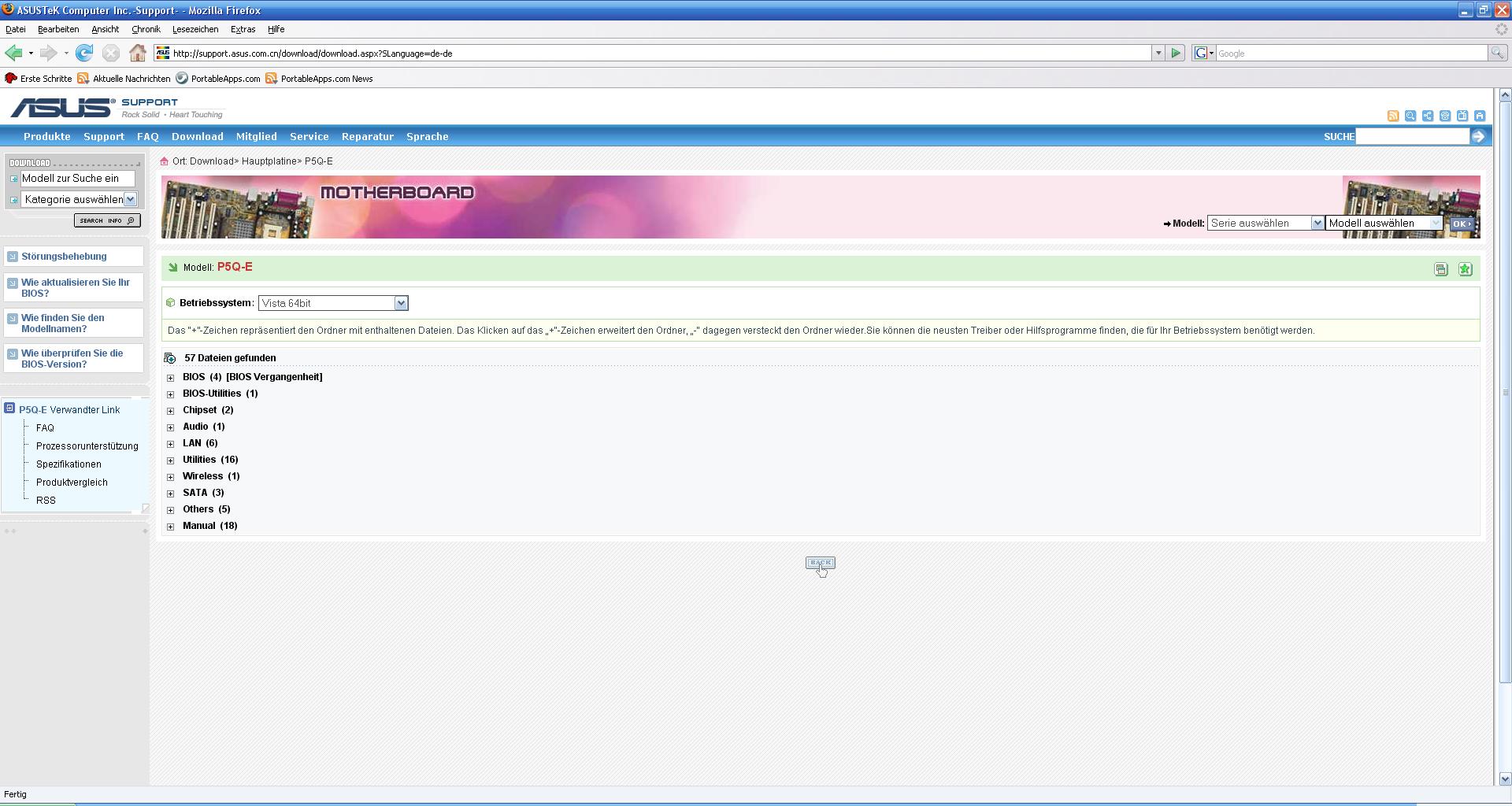Click the windows icon in Modell P5Q-E bar
The width and height of the screenshot is (1512, 806).
(x=1441, y=269)
